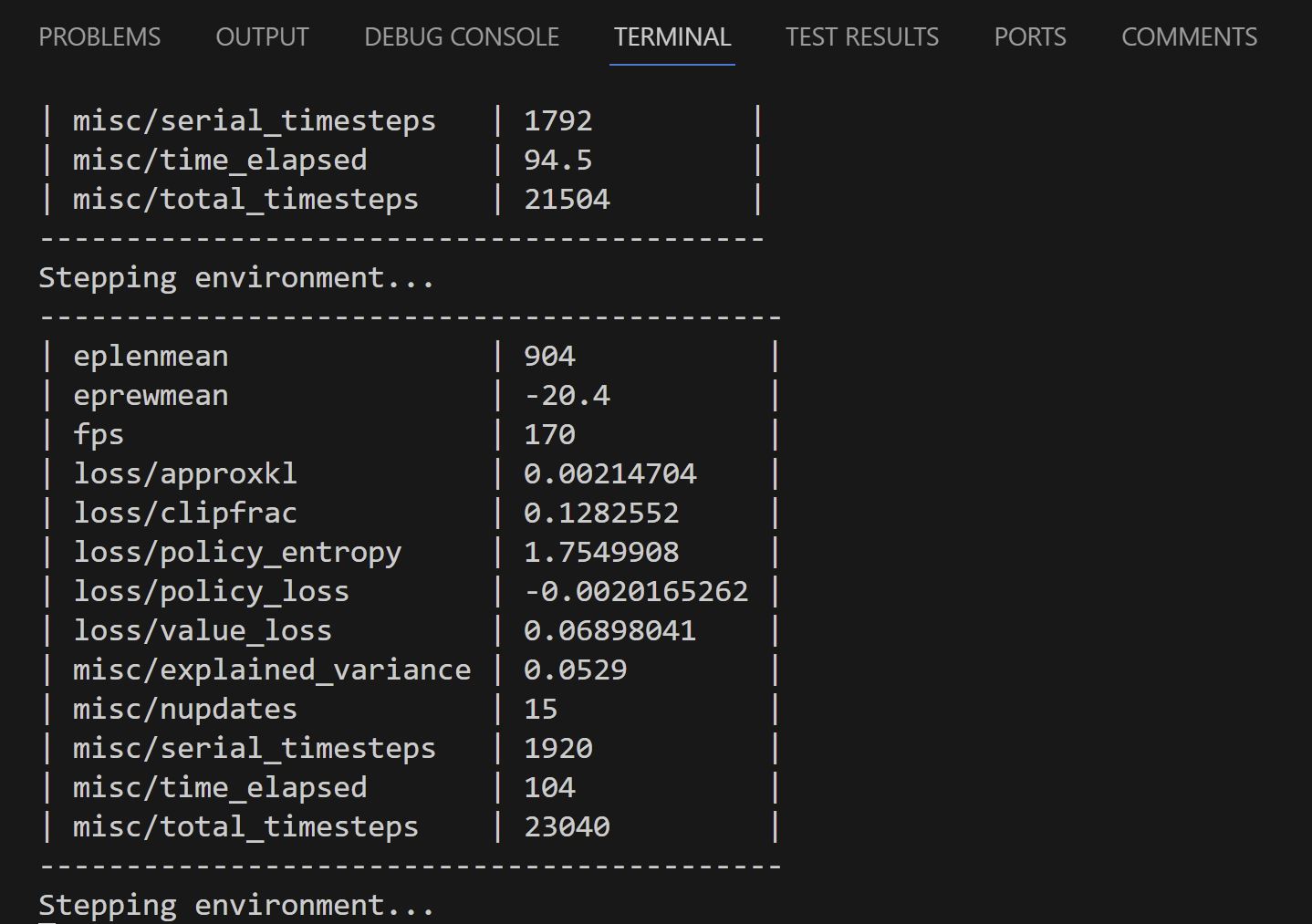The width and height of the screenshot is (1312, 924).
Task: Click the eplenmean label
Action: pyautogui.click(x=151, y=356)
